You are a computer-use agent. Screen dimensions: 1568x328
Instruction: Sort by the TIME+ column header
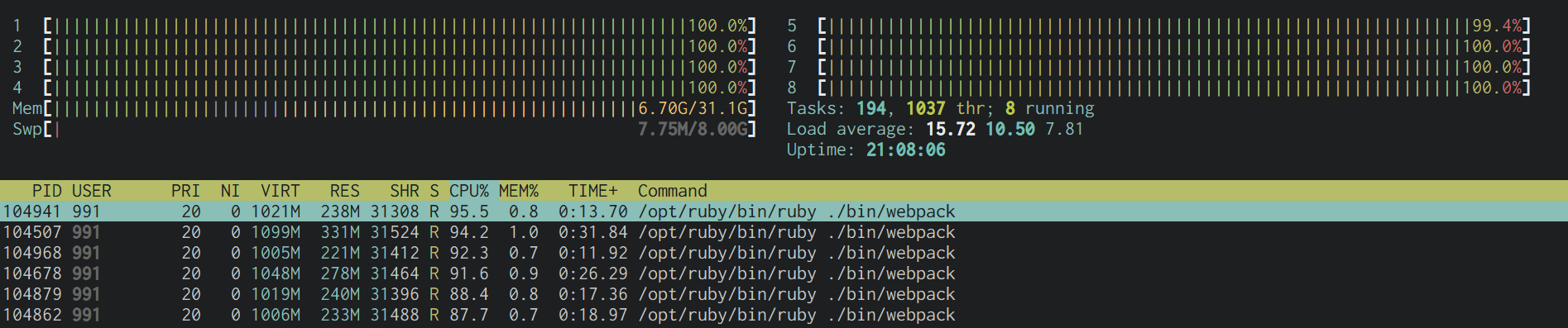coord(593,191)
